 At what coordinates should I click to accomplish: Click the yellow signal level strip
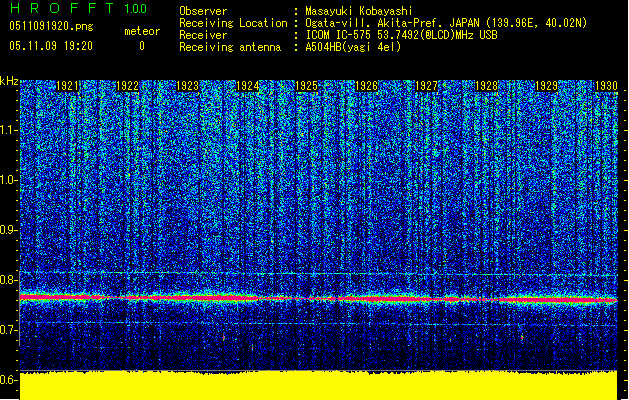click(x=319, y=386)
